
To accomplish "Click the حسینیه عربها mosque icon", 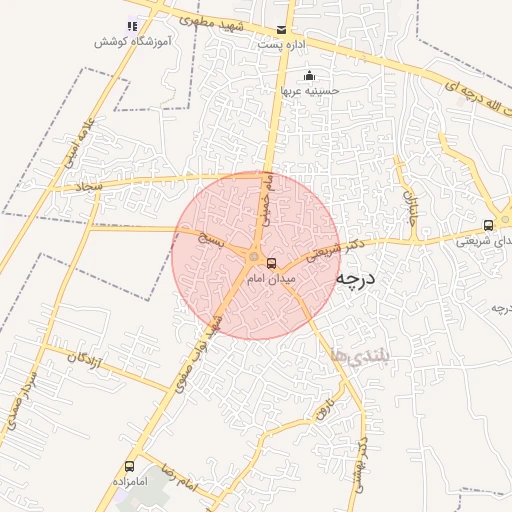I will coord(309,76).
